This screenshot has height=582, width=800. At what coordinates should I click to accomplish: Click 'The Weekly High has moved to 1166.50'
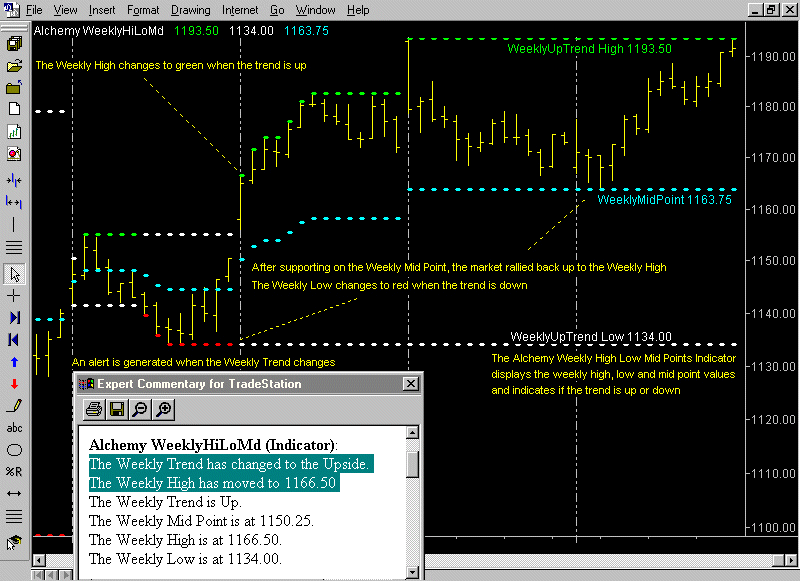[214, 483]
